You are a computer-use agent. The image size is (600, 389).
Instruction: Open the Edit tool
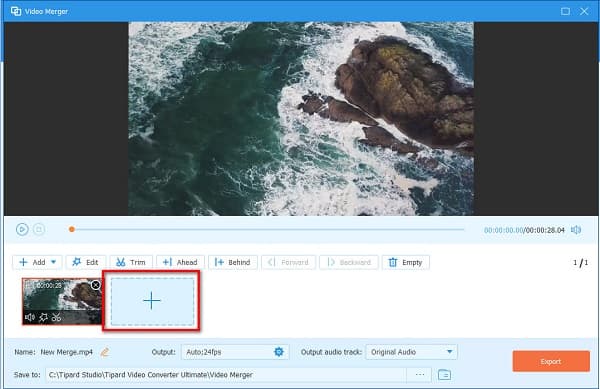(85, 262)
